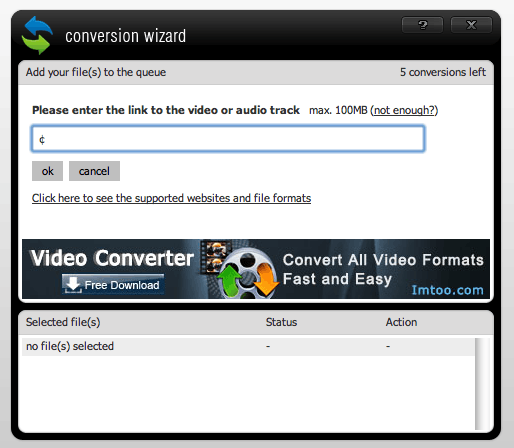Viewport: 514px width, 448px height.
Task: Click the blue-green conversion arrows logo
Action: click(x=37, y=35)
